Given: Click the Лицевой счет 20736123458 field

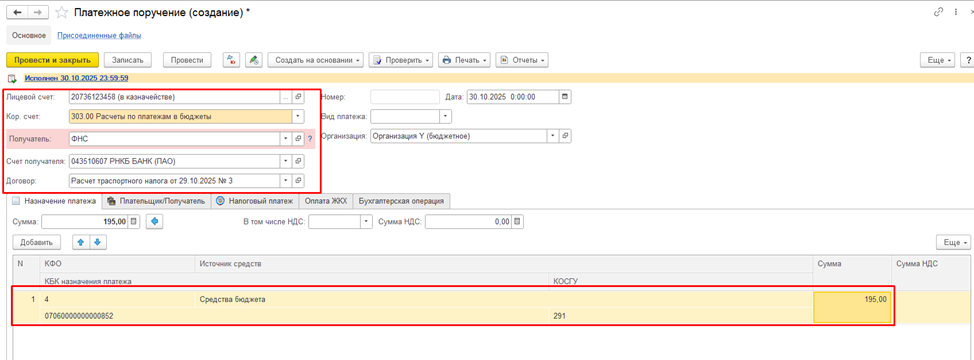Looking at the screenshot, I should point(175,97).
